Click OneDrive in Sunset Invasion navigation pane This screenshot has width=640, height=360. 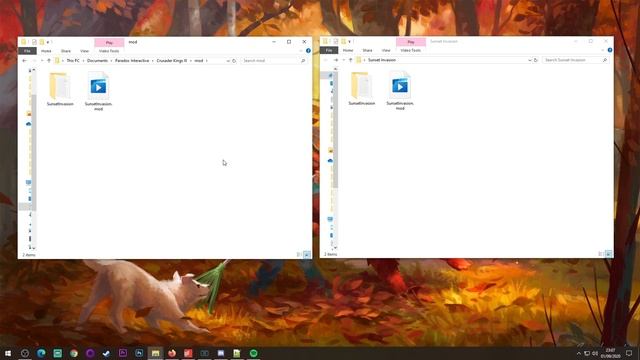(330, 161)
